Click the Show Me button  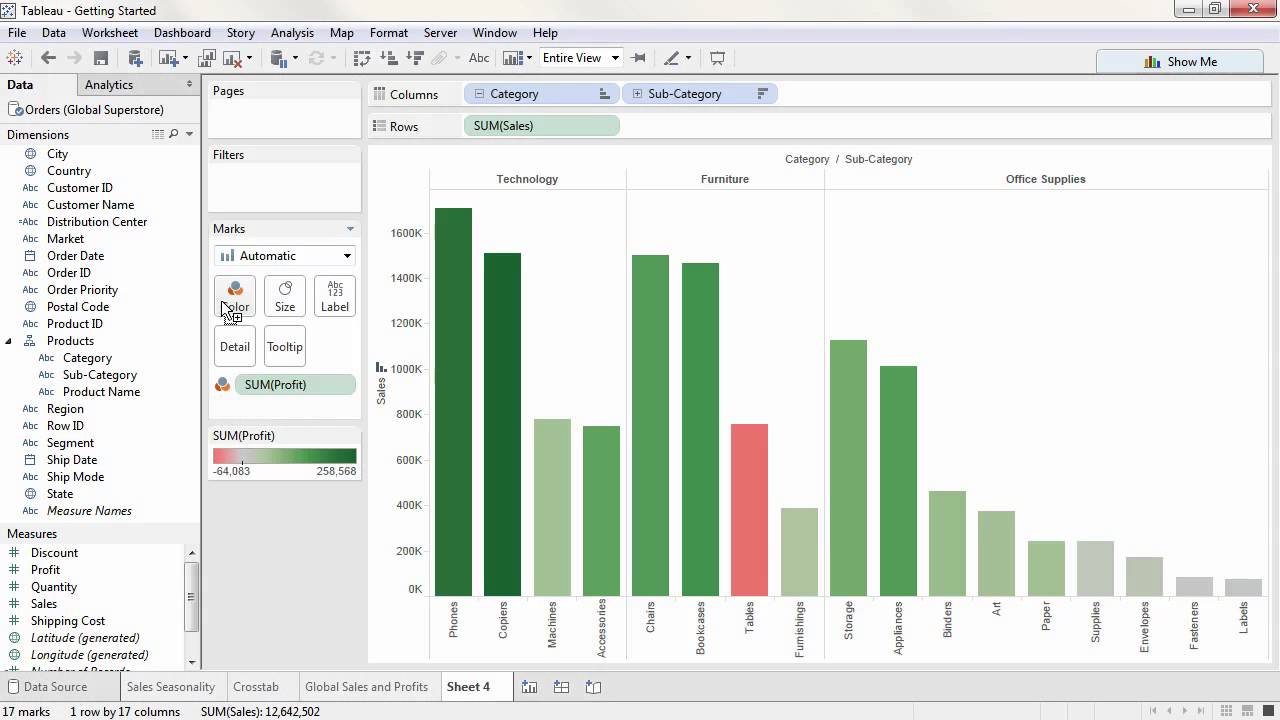(1181, 61)
